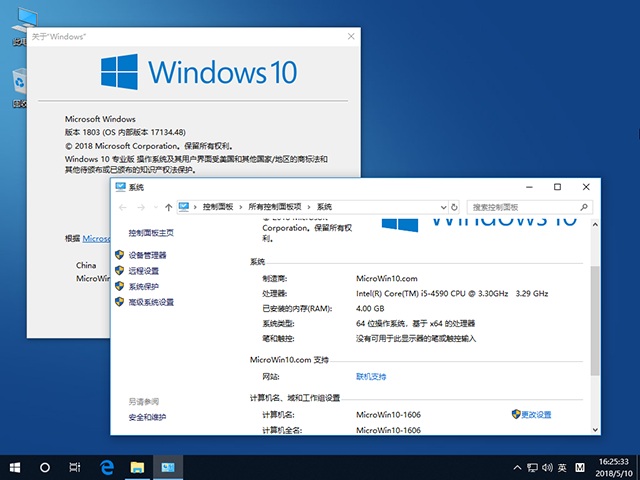Screen dimensions: 640x480
Task: Open the volume tray icon
Action: tap(547, 467)
